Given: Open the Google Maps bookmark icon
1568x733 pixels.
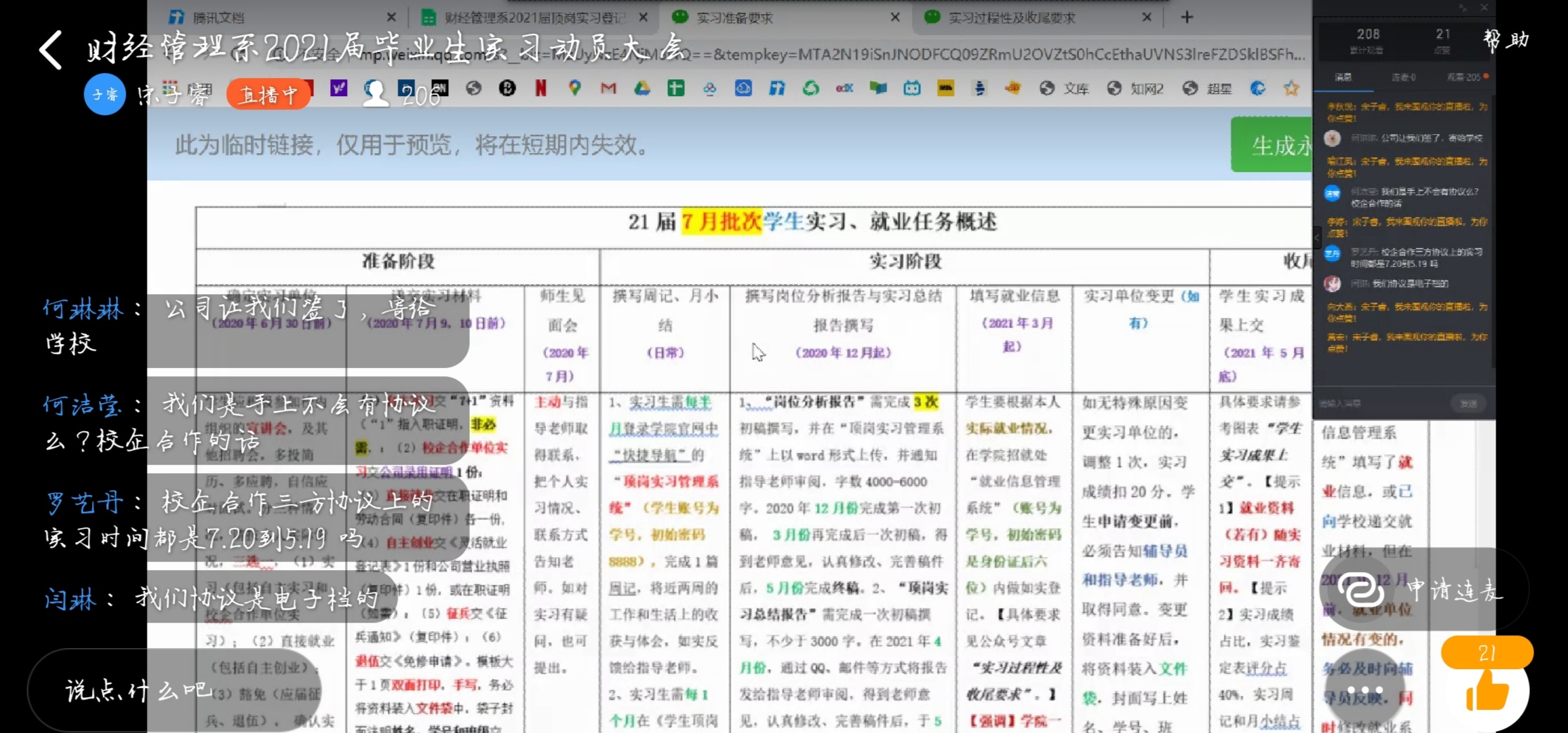Looking at the screenshot, I should tap(575, 88).
